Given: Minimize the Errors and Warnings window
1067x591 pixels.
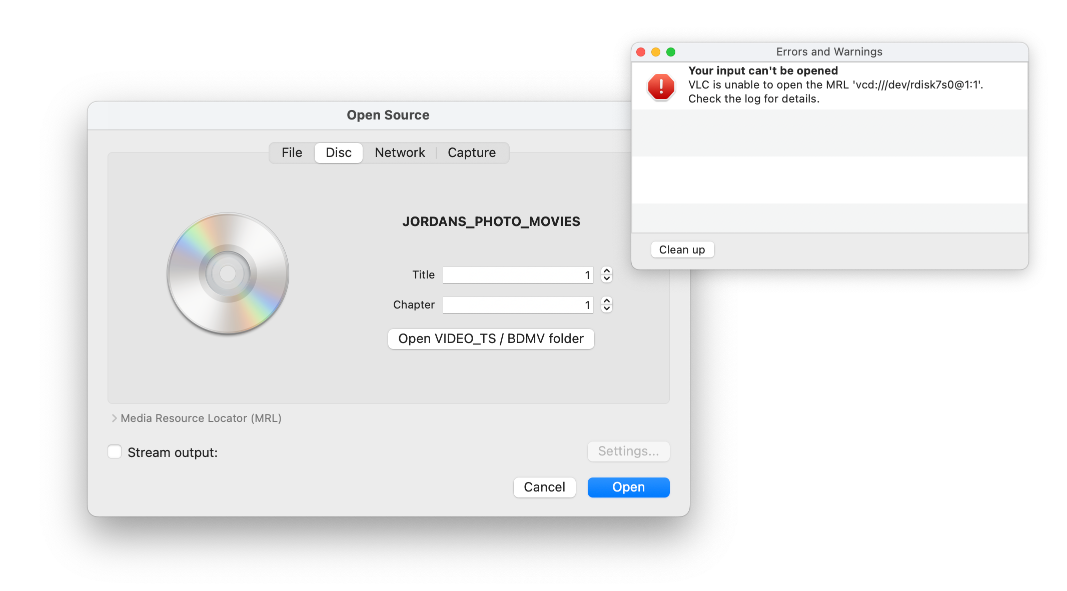Looking at the screenshot, I should 655,52.
